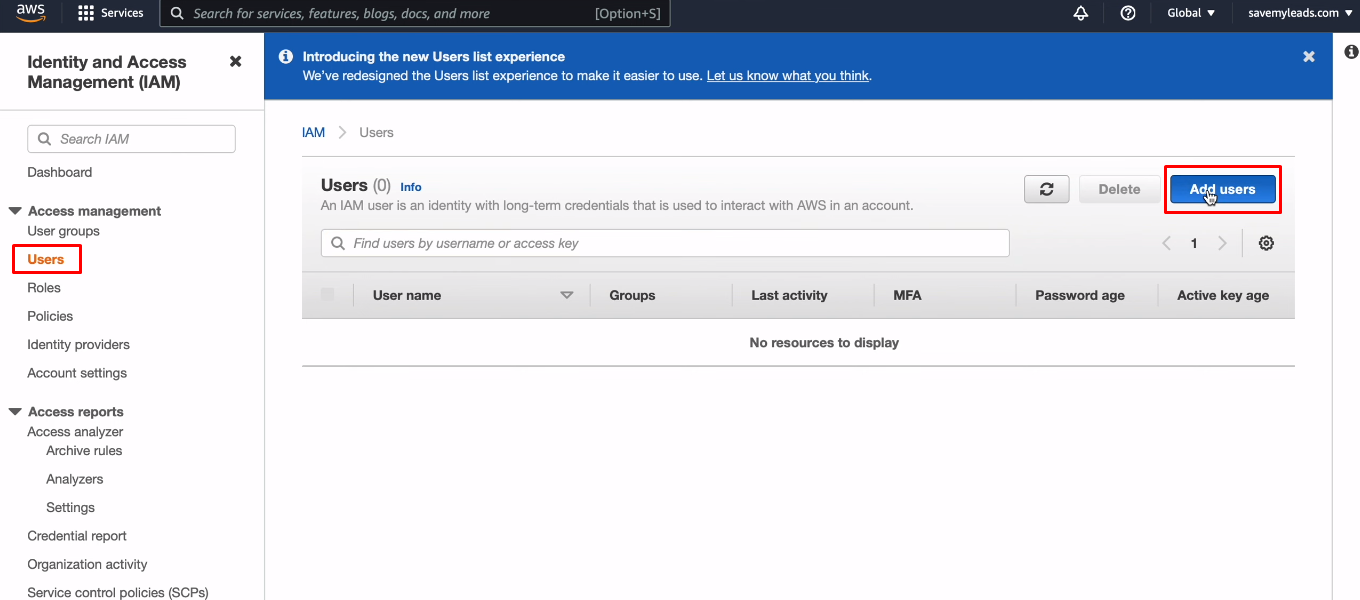
Task: Open User groups in the sidebar
Action: pos(64,231)
